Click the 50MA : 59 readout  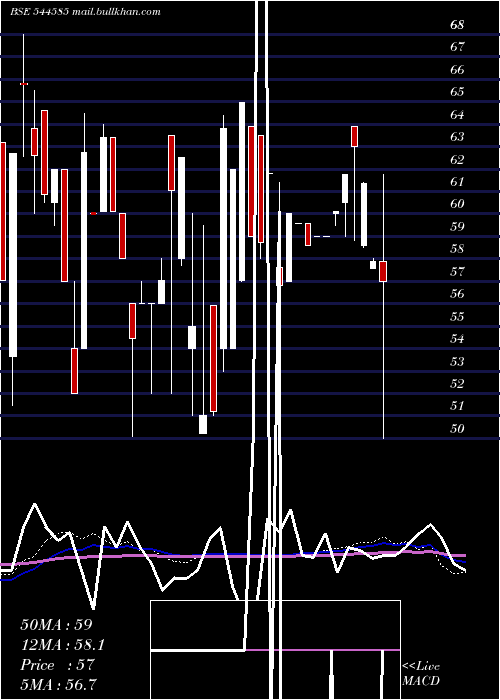pyautogui.click(x=56, y=625)
